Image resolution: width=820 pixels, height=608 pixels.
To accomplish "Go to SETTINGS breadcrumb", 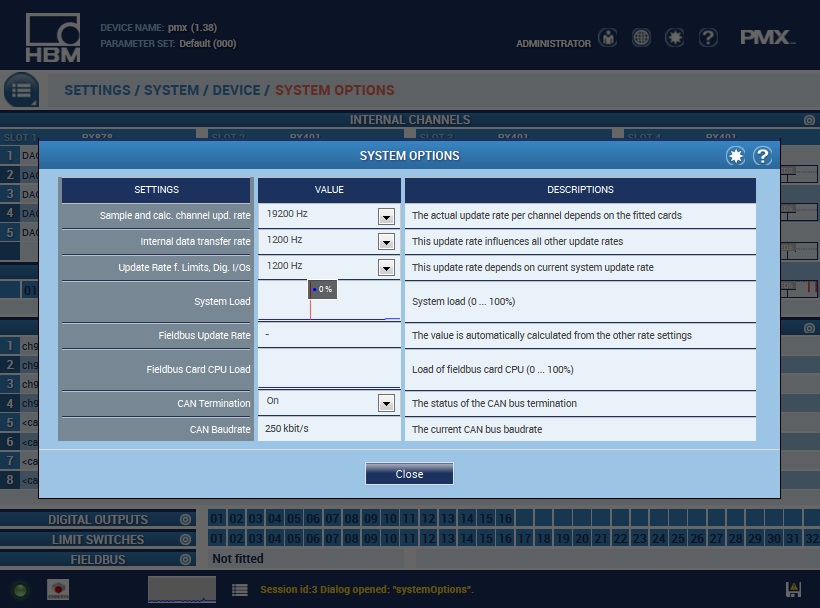I will pos(97,90).
